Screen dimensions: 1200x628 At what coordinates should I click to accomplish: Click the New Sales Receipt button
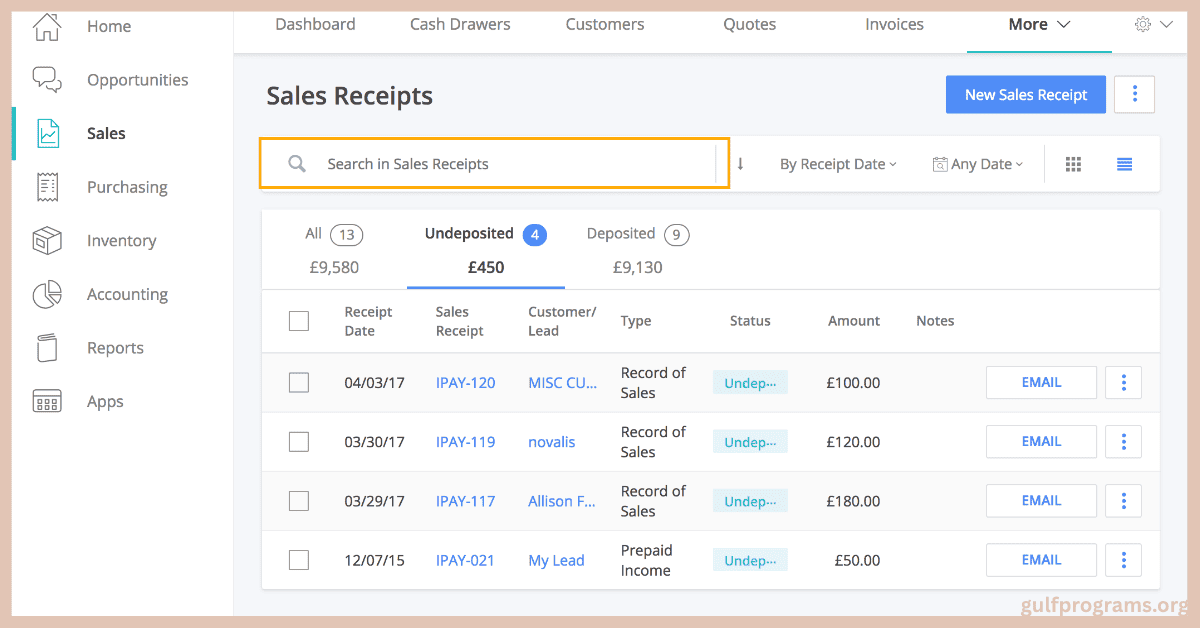coord(1025,95)
